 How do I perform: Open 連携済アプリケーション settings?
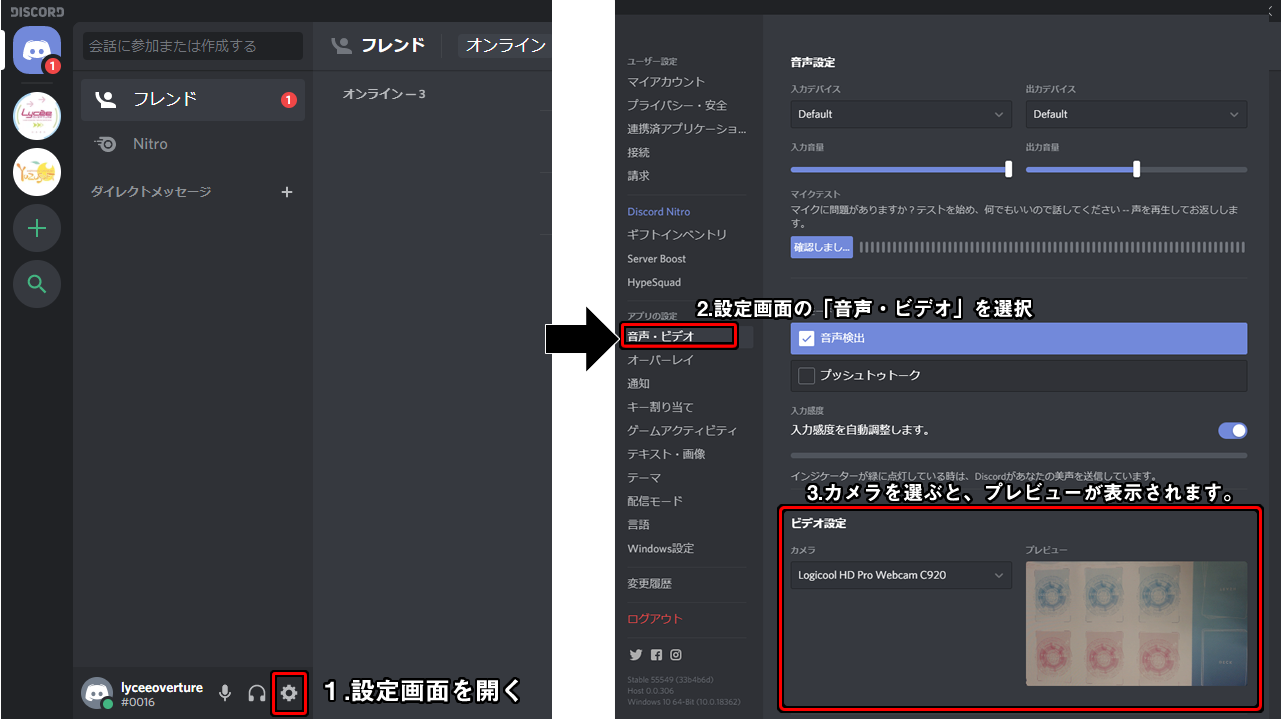[x=687, y=129]
